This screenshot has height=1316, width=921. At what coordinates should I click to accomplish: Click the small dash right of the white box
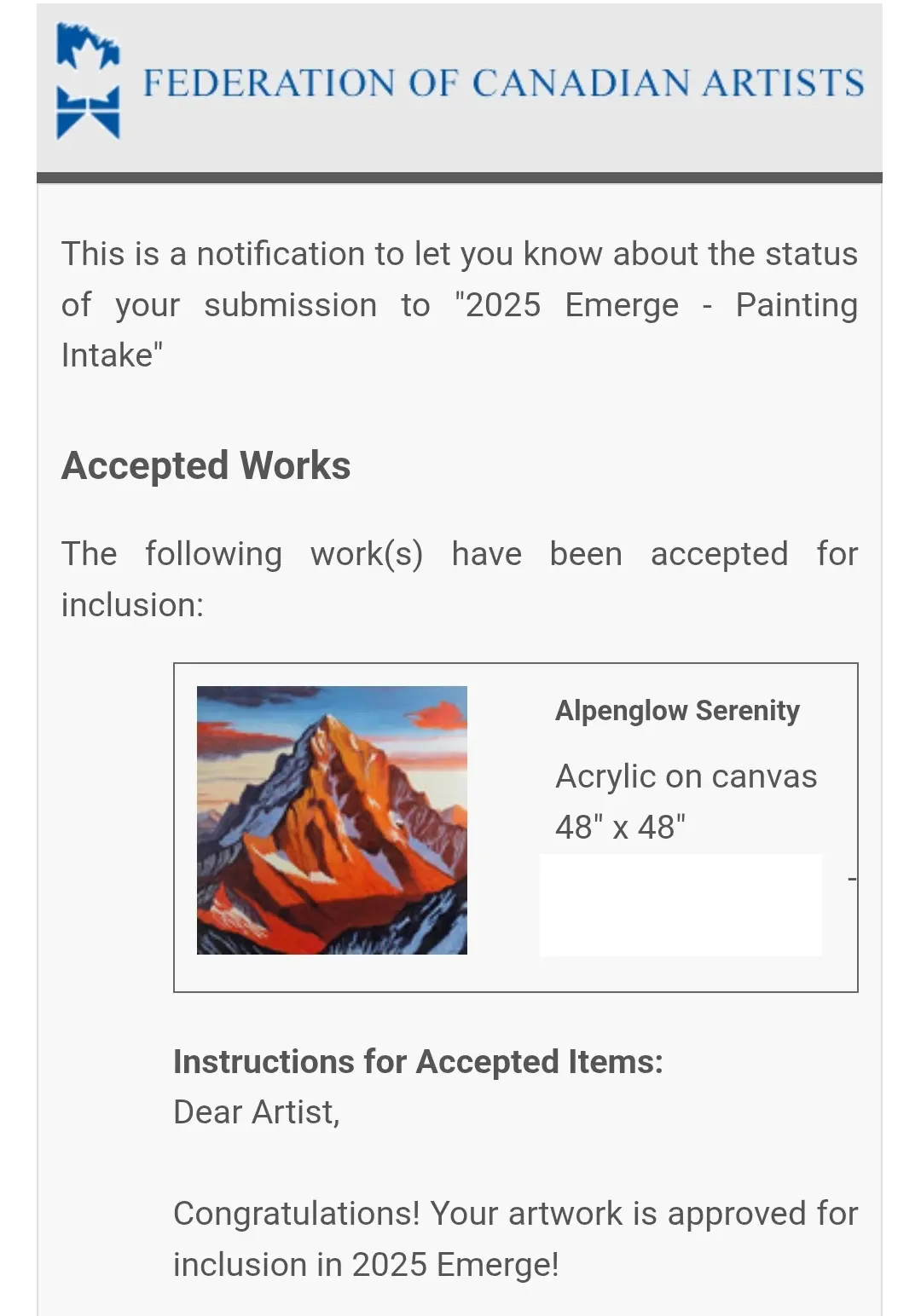click(852, 878)
